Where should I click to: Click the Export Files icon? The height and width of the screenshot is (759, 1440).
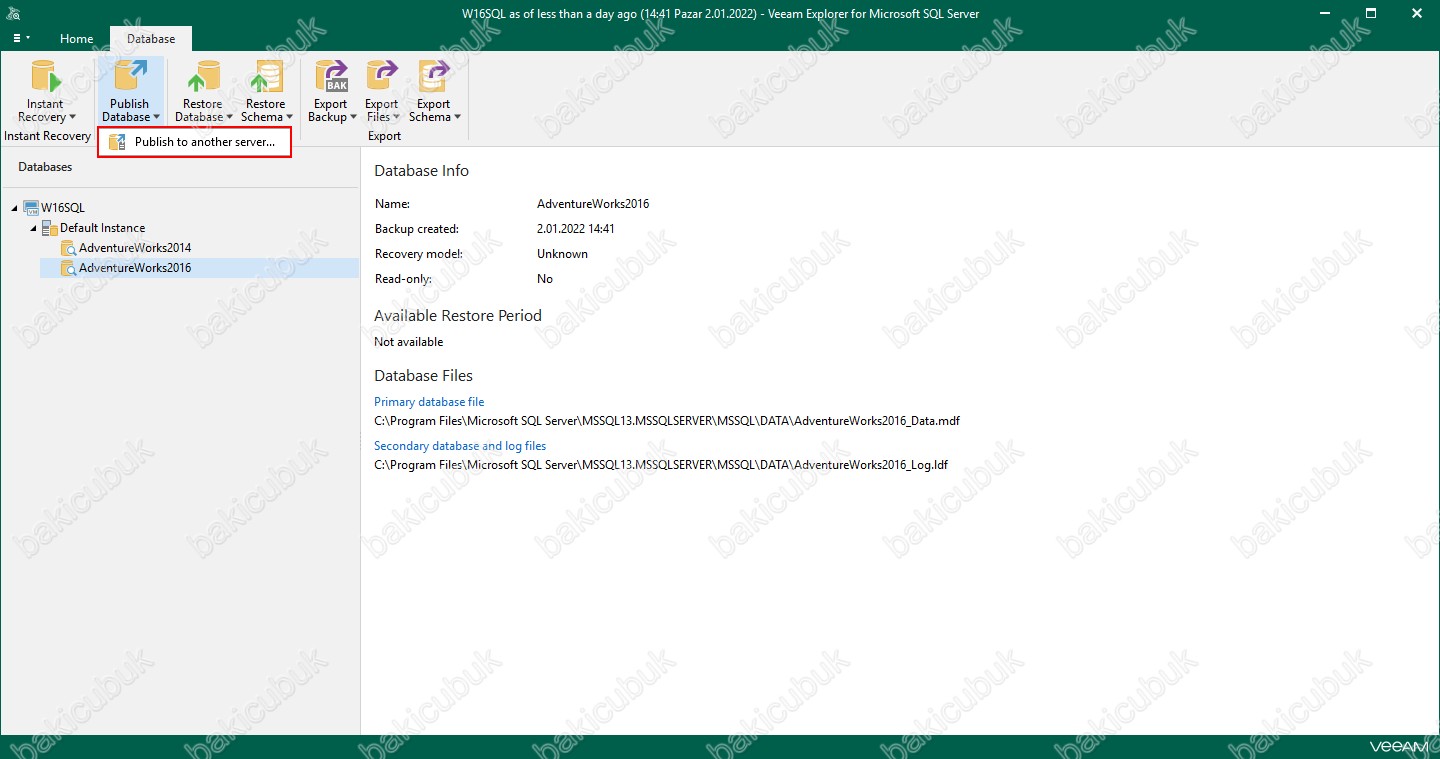click(x=381, y=77)
